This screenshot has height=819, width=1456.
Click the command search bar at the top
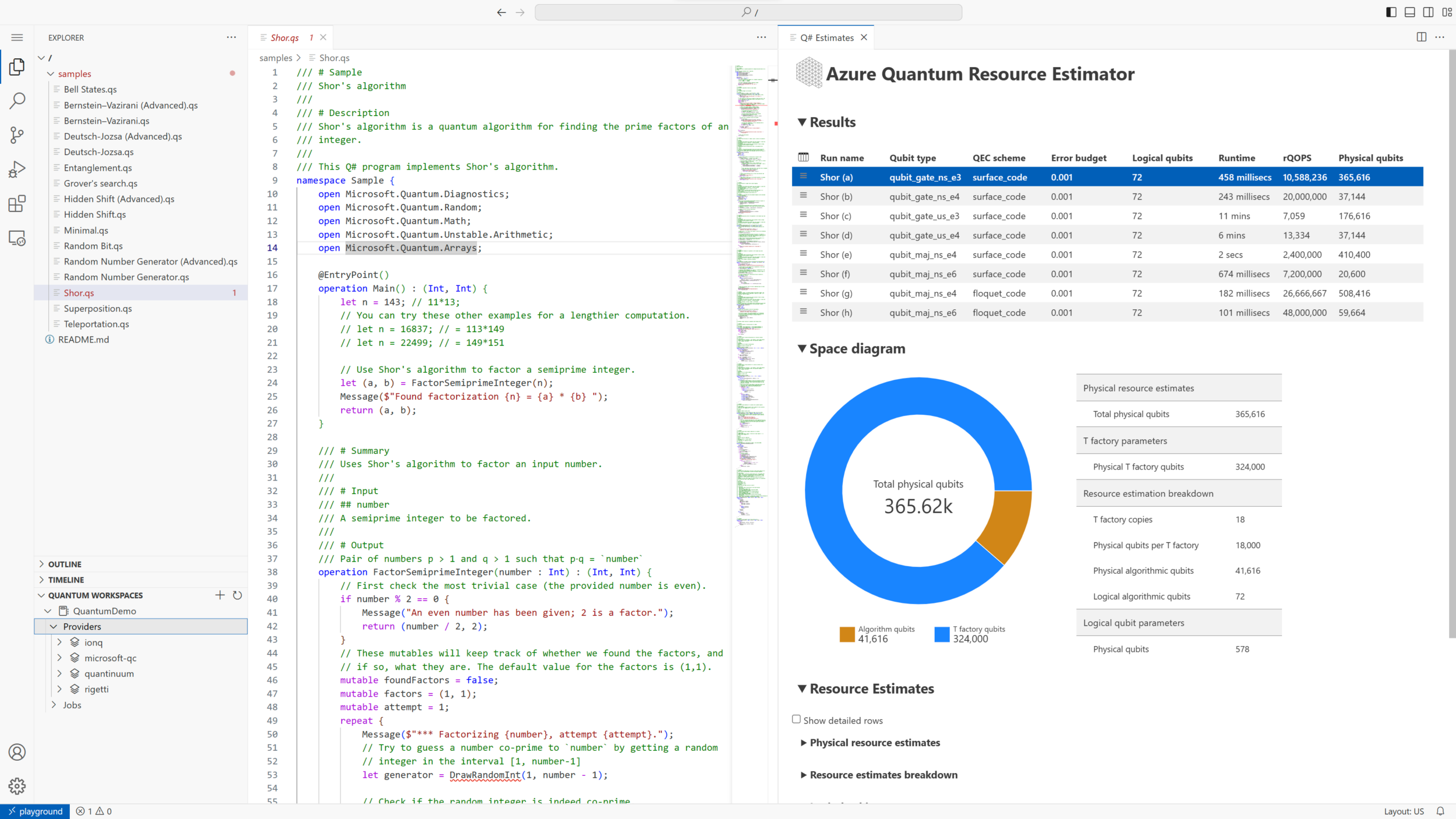[749, 12]
